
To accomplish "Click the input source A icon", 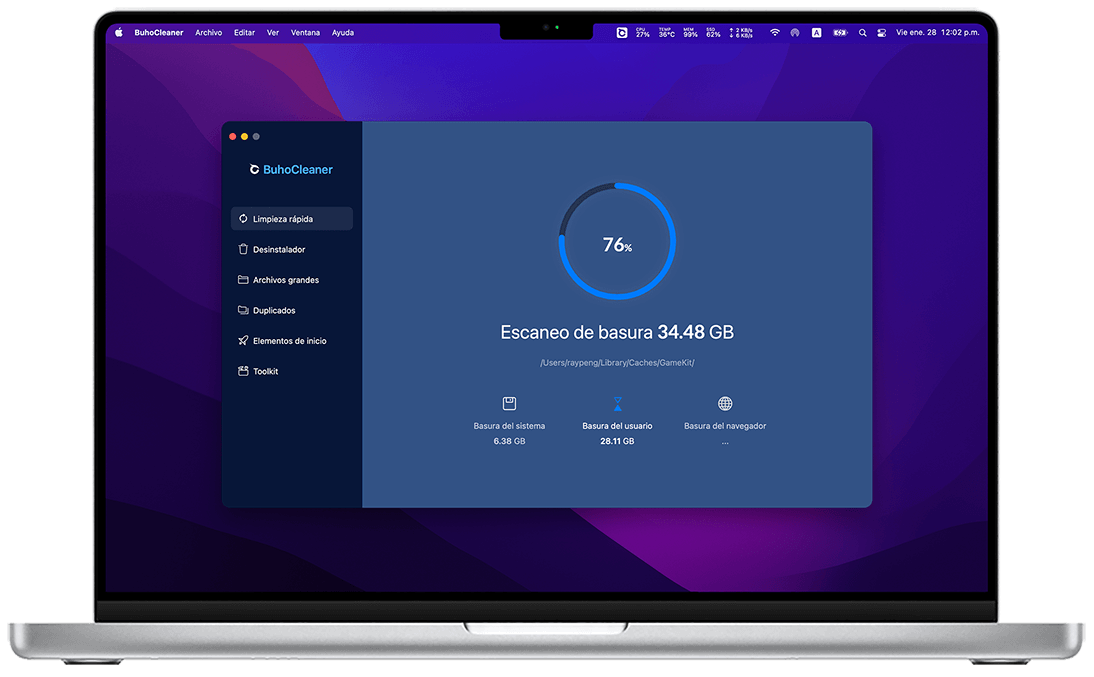I will coord(816,32).
